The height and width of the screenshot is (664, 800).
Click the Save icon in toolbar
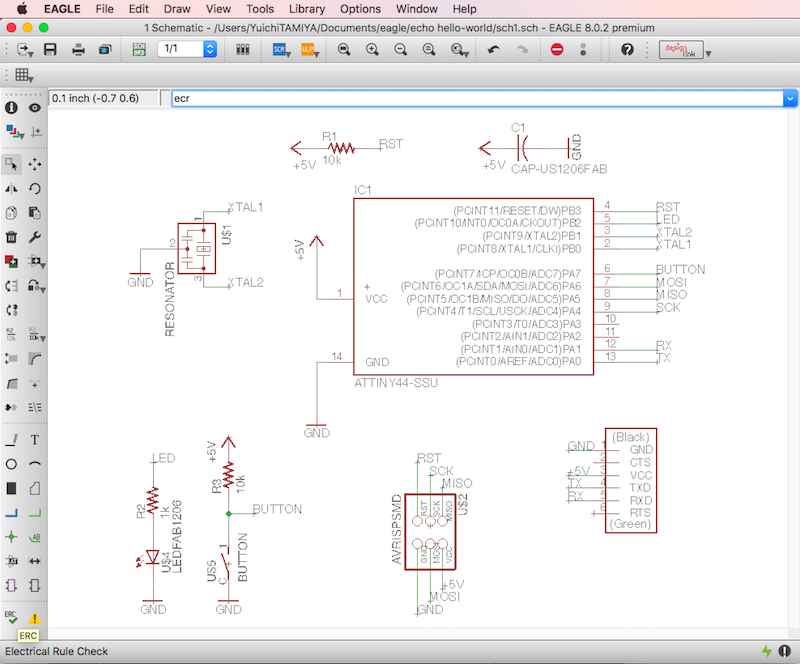(x=50, y=50)
